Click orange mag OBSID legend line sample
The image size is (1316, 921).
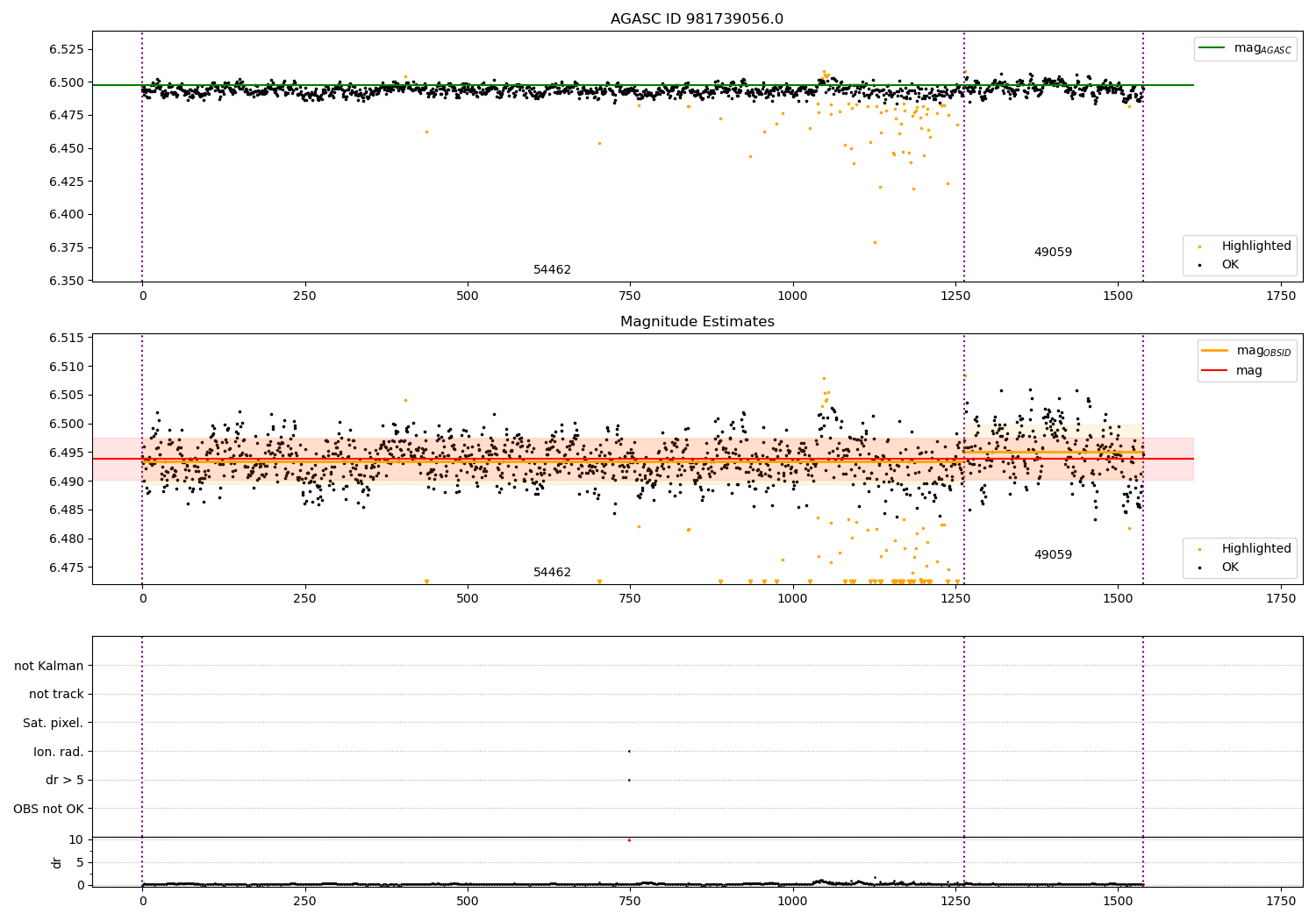click(1216, 351)
